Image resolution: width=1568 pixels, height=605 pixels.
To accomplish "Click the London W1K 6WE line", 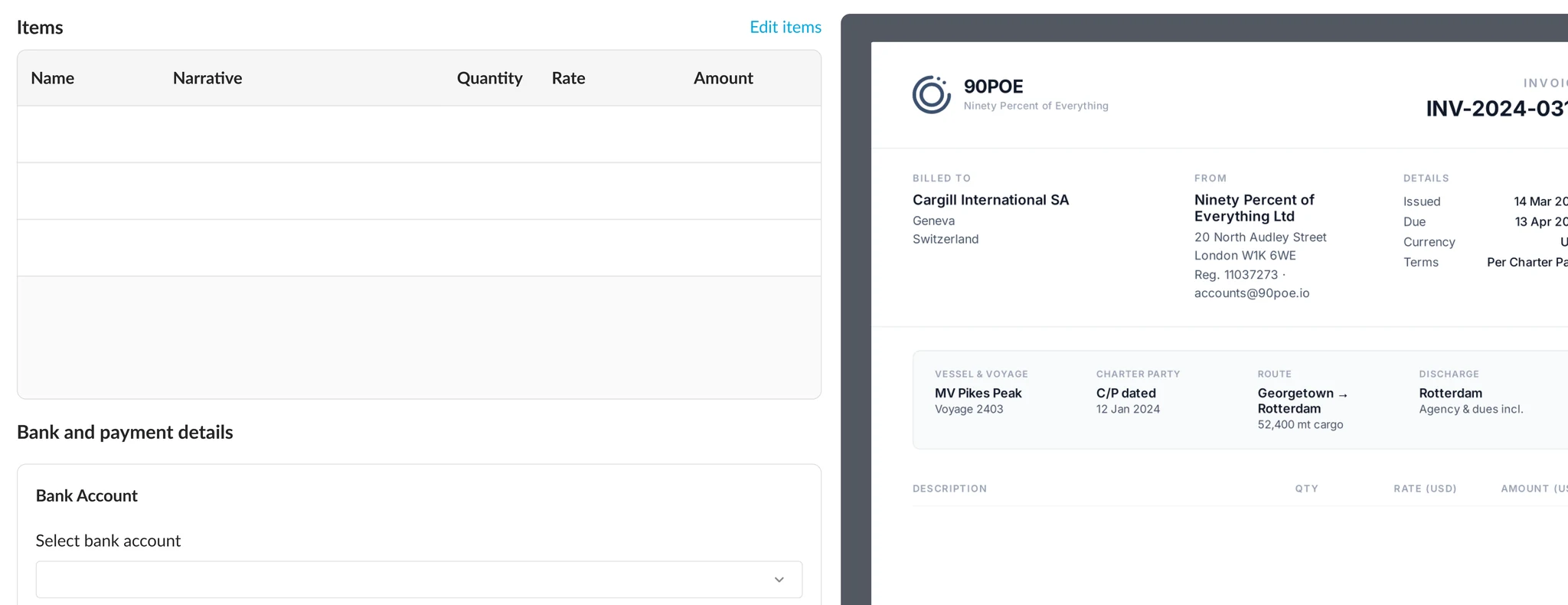I will click(x=1245, y=256).
